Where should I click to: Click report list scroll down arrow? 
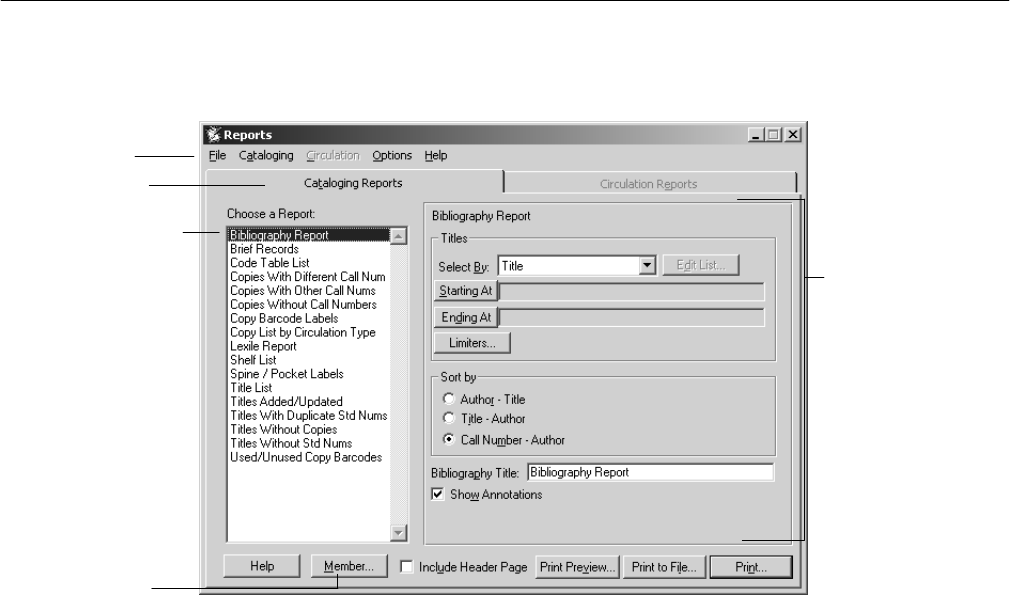[399, 533]
